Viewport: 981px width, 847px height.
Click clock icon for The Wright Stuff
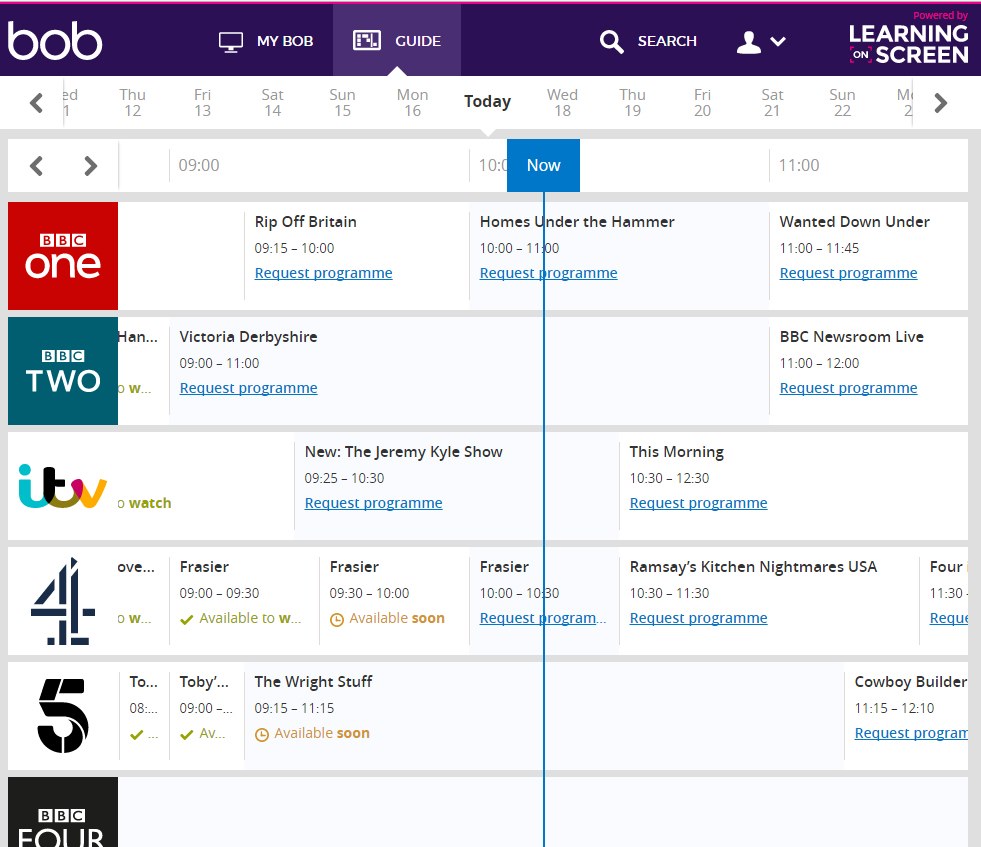[262, 734]
